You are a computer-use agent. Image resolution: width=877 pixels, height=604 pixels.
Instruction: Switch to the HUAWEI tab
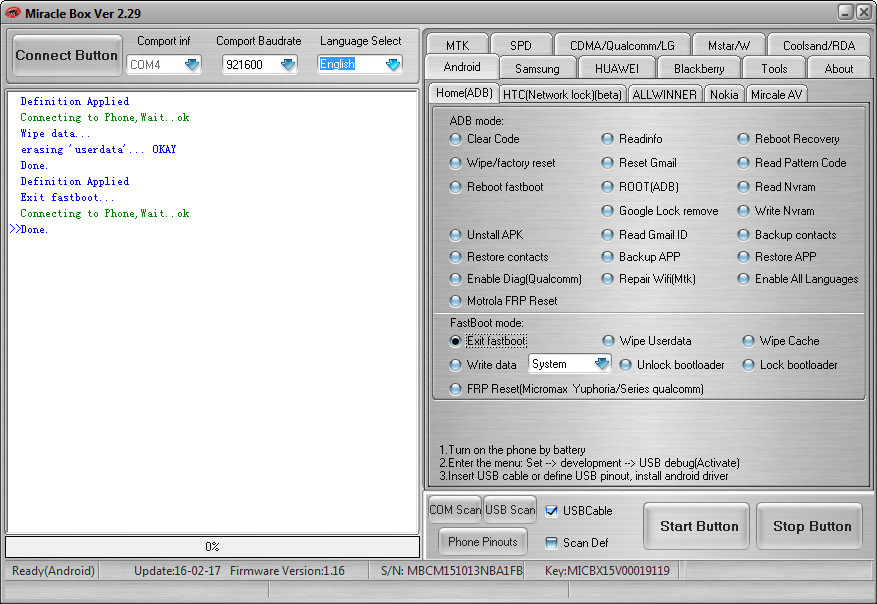(x=616, y=69)
